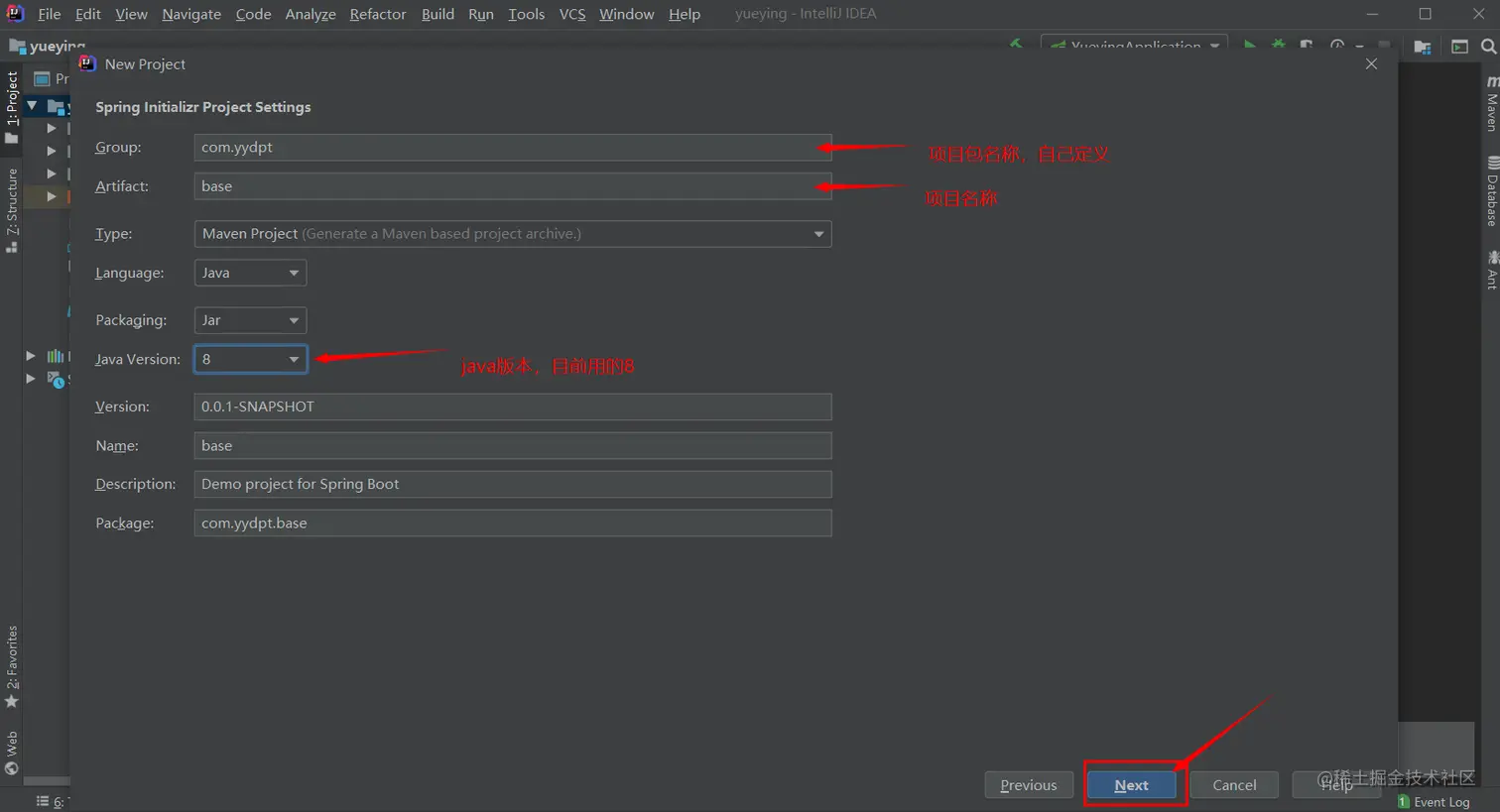Open the project Type dropdown
Screen dimensions: 1500x812
tap(513, 234)
